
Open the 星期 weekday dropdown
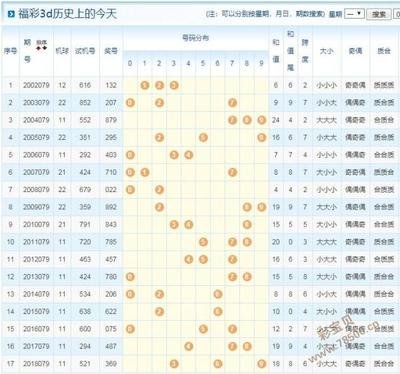click(354, 14)
